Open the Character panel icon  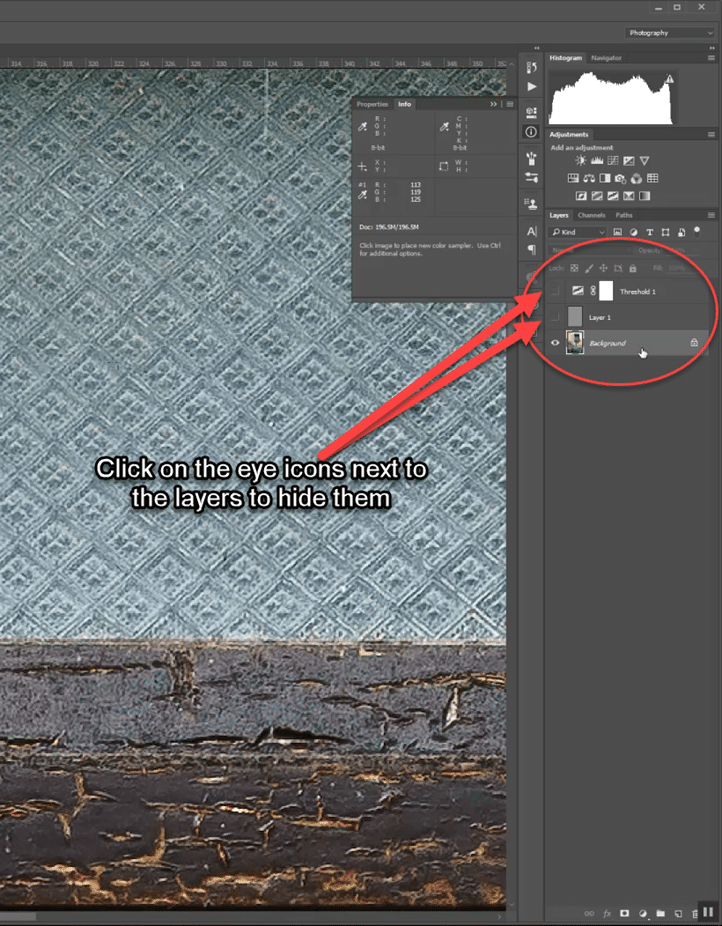point(531,232)
